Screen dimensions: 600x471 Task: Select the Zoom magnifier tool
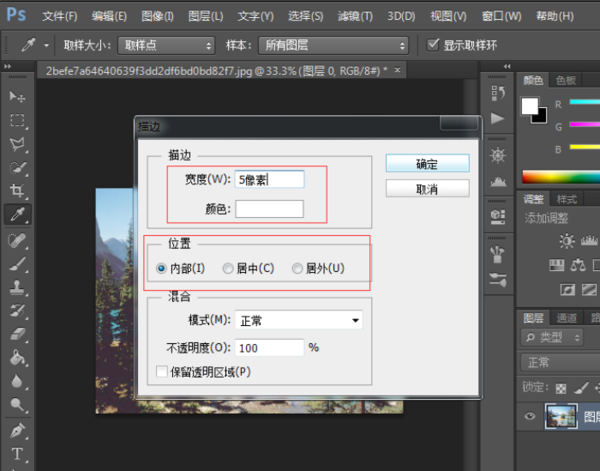pos(17,404)
